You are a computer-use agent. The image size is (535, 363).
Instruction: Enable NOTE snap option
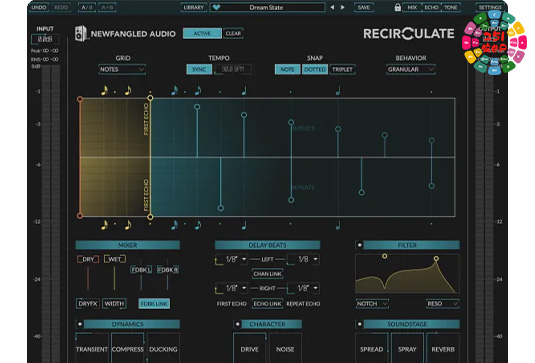(x=287, y=69)
